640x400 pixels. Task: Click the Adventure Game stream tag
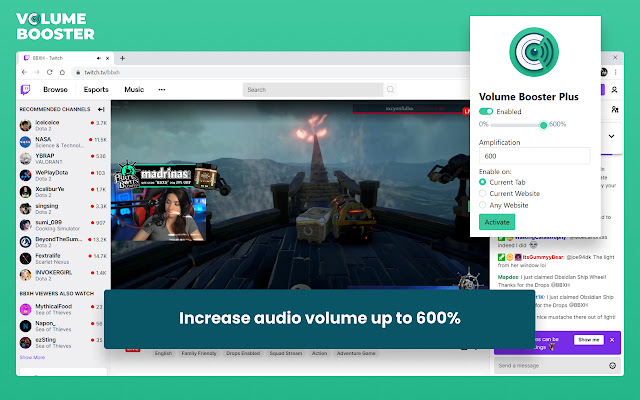[x=356, y=353]
